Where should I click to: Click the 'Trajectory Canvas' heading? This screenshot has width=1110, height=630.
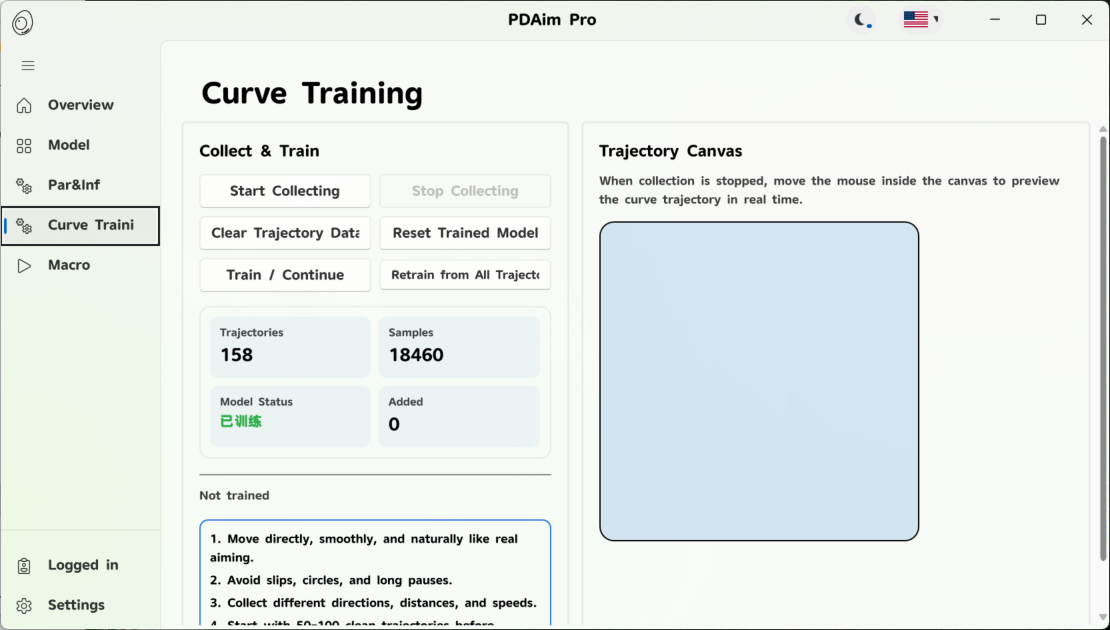670,151
